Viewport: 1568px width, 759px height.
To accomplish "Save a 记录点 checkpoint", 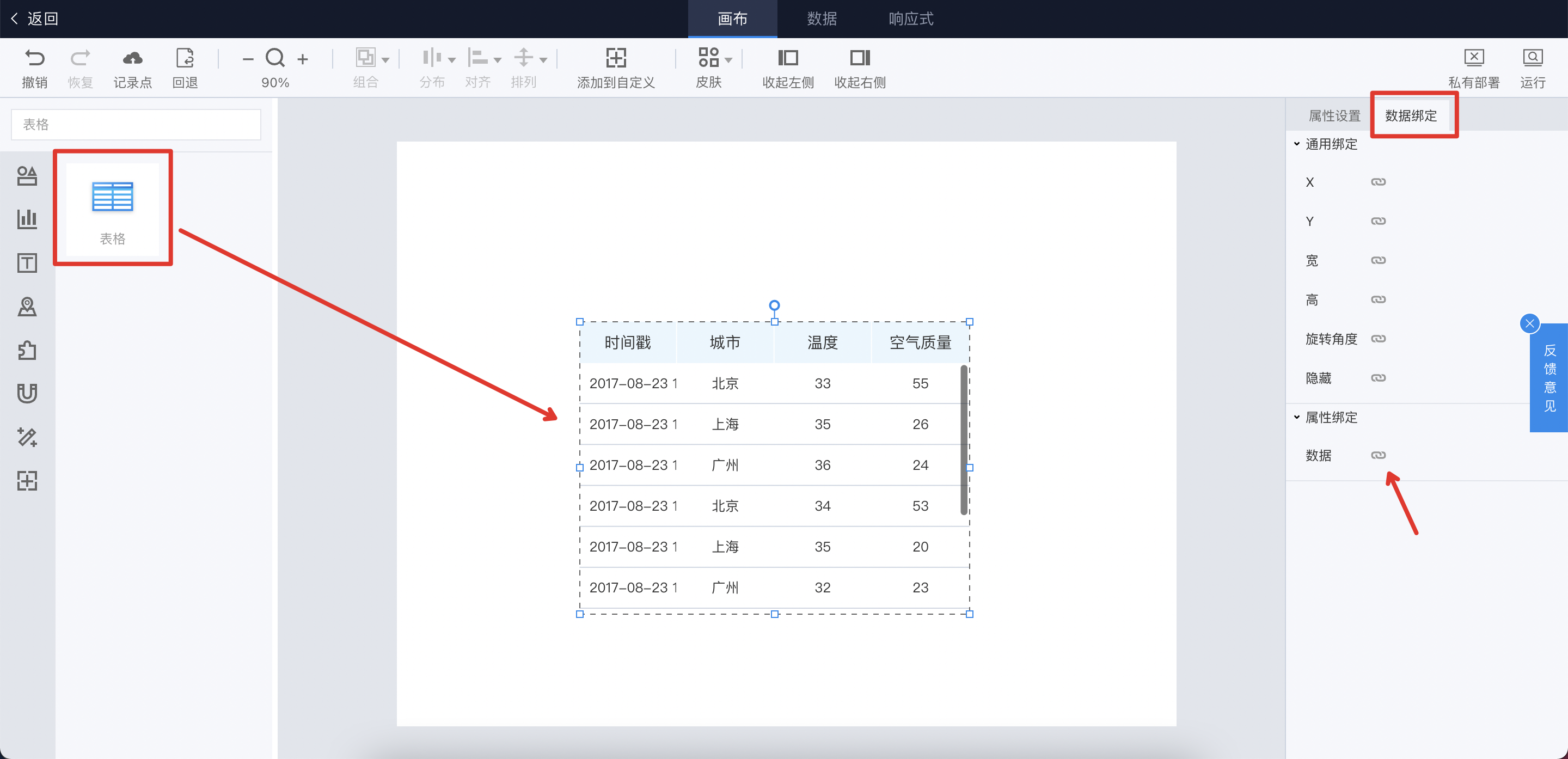I will 132,58.
